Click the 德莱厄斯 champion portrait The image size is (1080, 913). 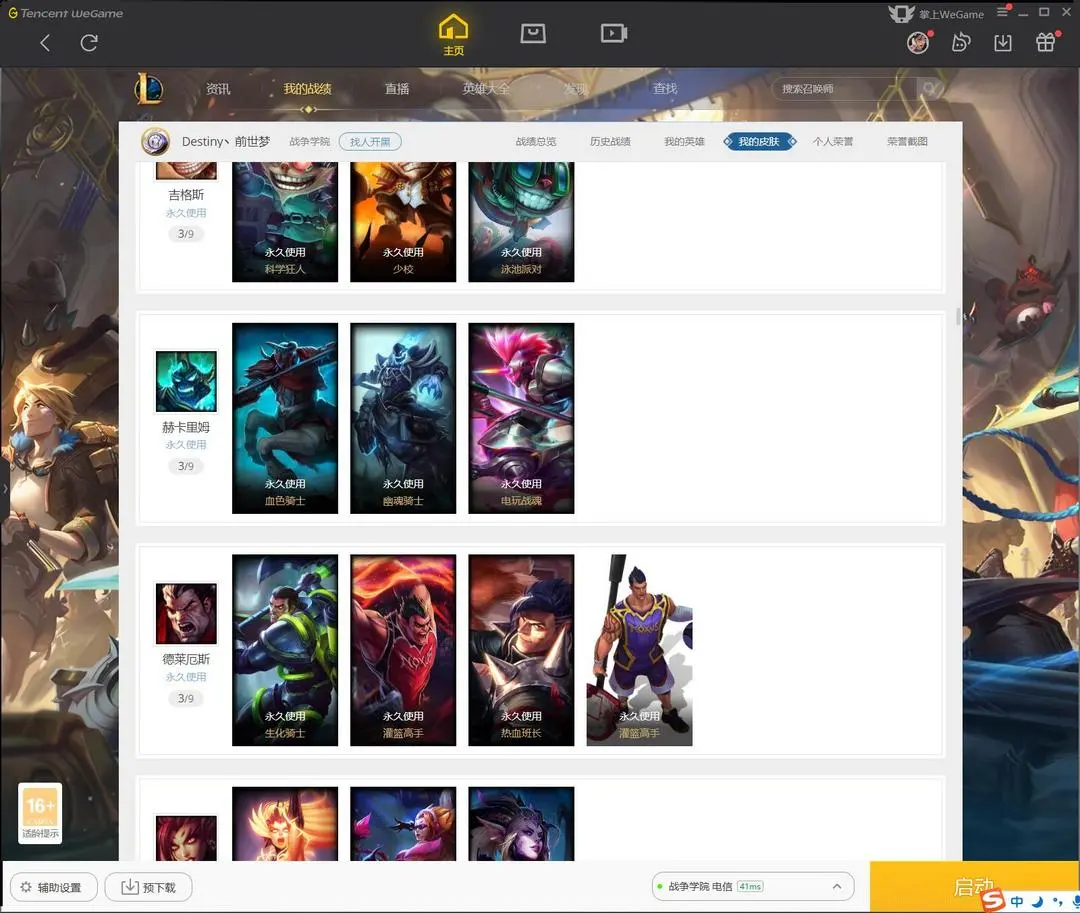186,613
